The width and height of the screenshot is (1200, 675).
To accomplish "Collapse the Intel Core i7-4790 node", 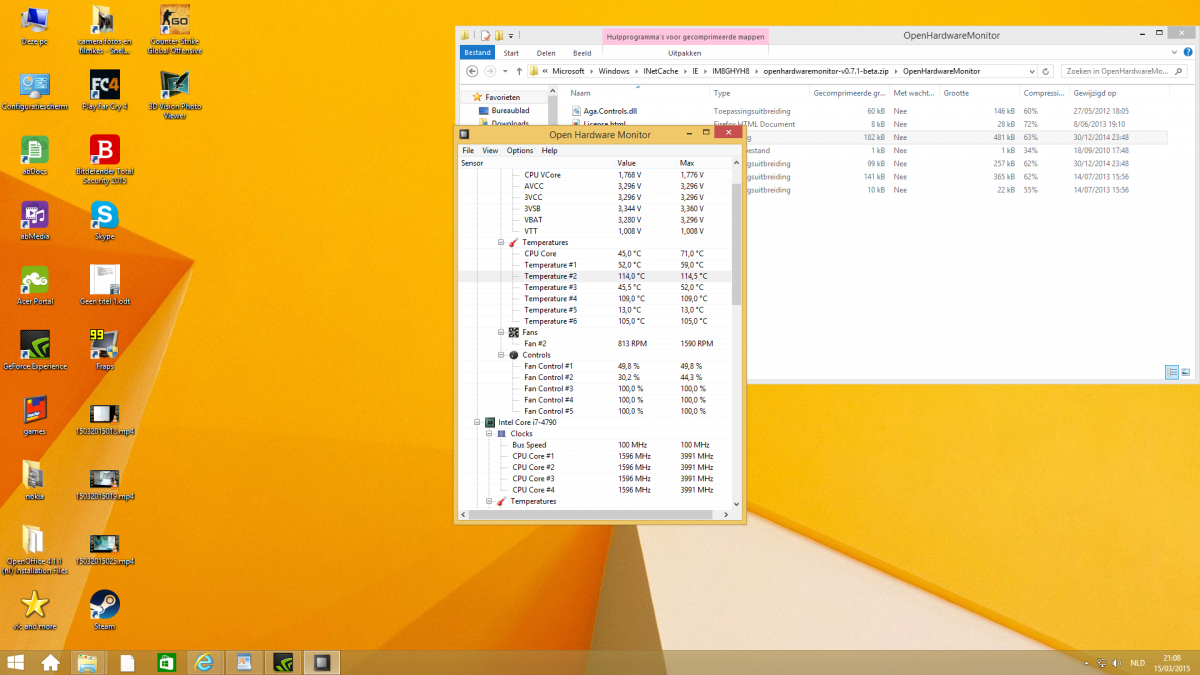I will [477, 422].
